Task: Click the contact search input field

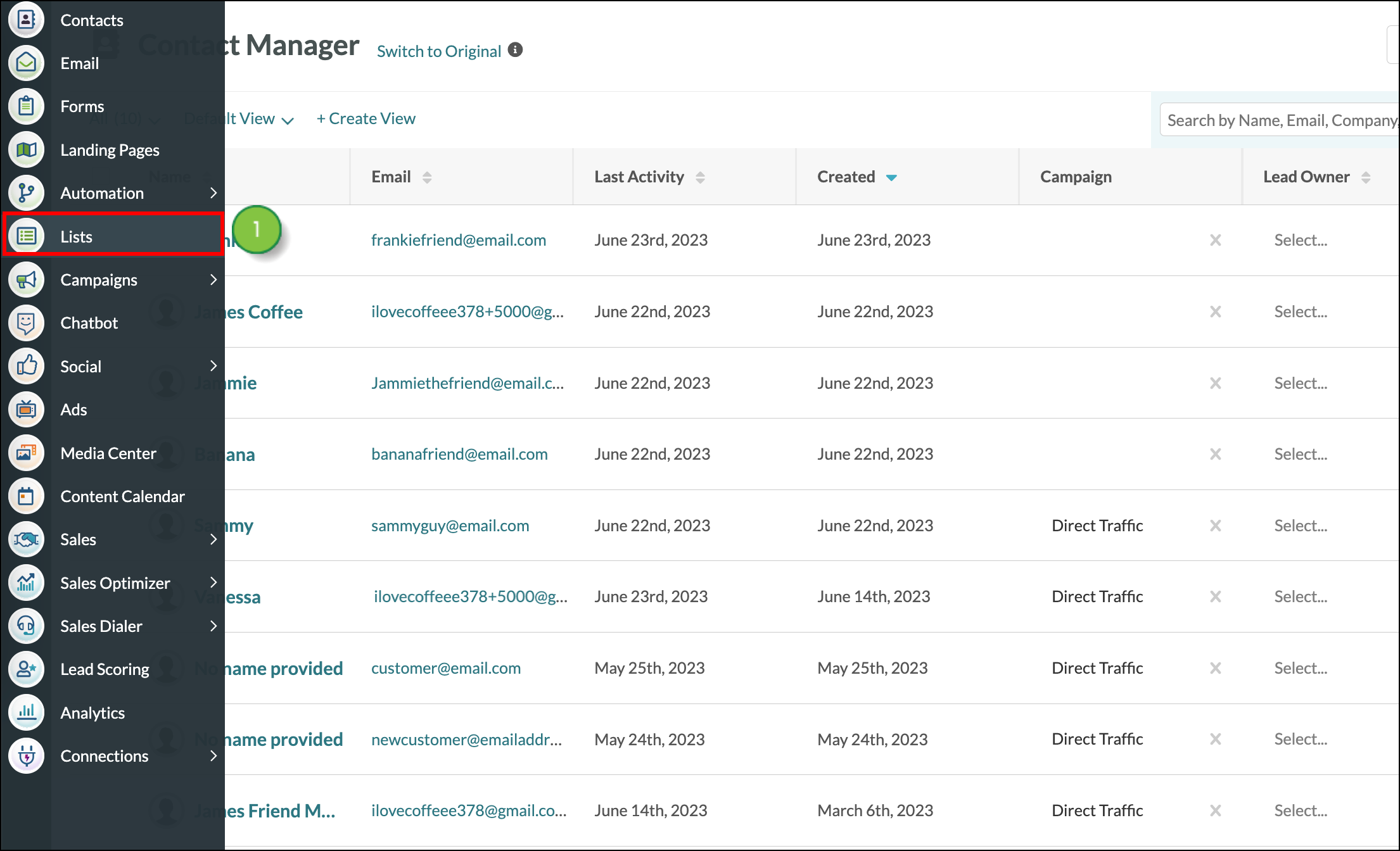Action: click(x=1280, y=120)
